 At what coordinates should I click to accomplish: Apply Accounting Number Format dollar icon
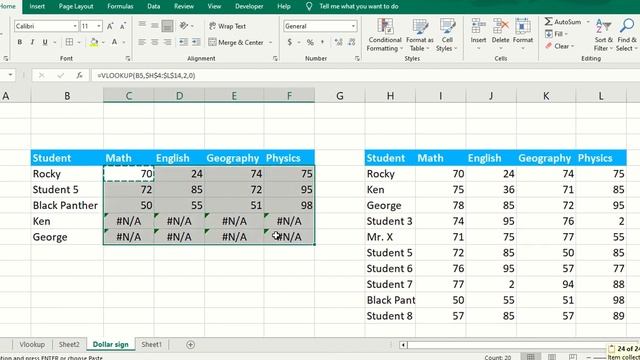[289, 42]
